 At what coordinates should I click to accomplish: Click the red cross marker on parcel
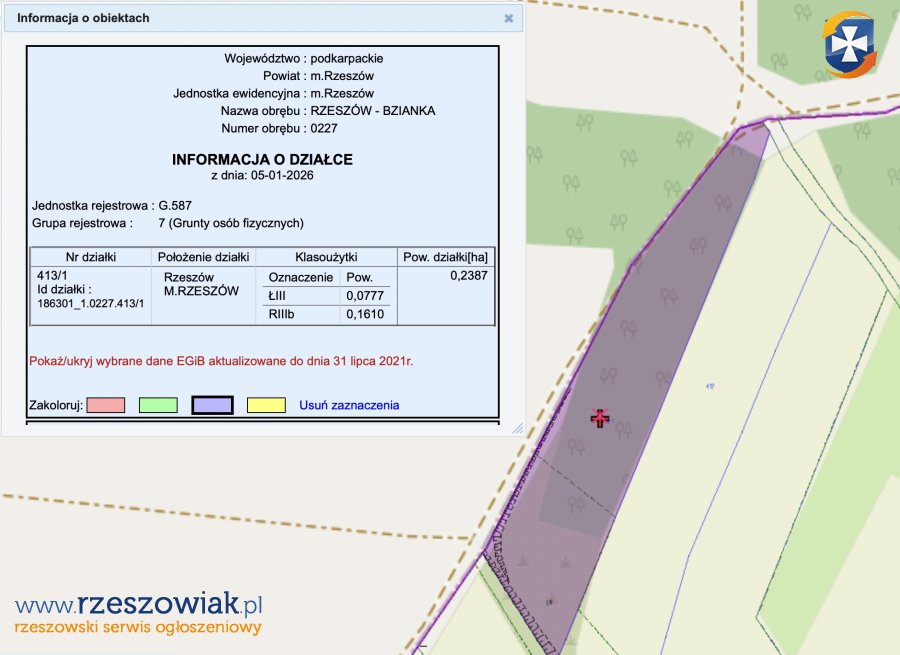click(x=599, y=418)
